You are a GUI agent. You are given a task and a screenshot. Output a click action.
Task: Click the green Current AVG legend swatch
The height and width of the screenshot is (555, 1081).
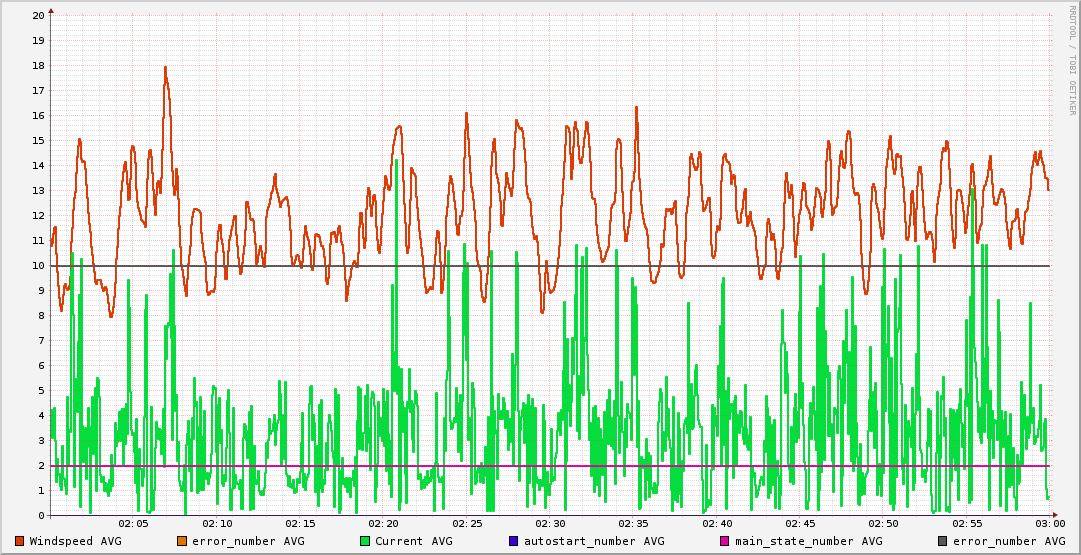coord(365,541)
